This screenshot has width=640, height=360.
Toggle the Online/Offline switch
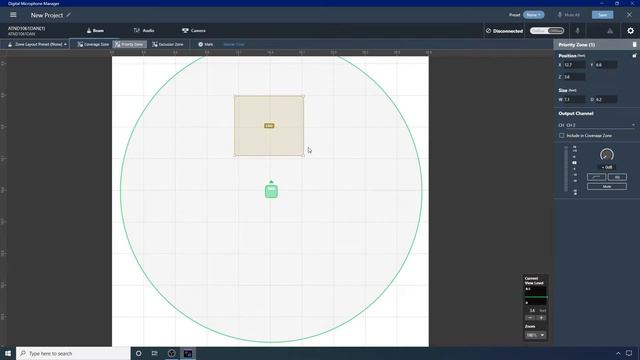547,31
